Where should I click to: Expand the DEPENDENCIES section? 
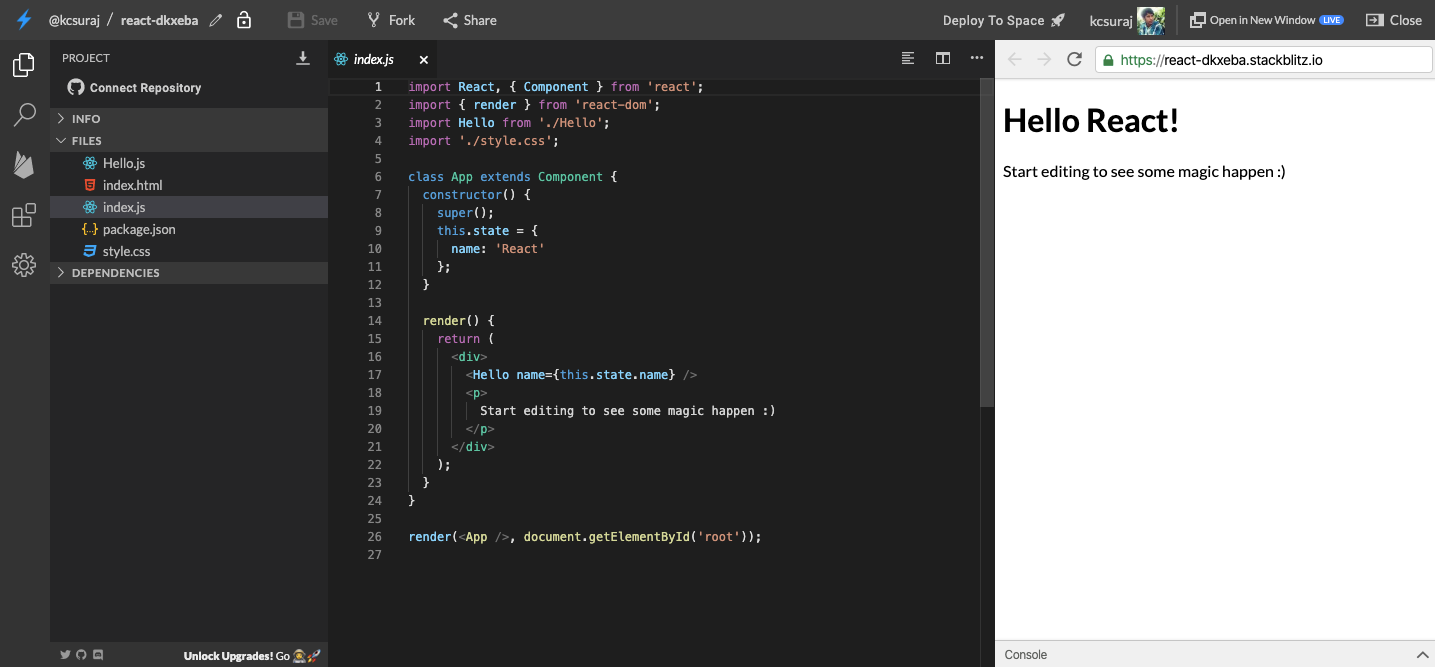pos(189,273)
